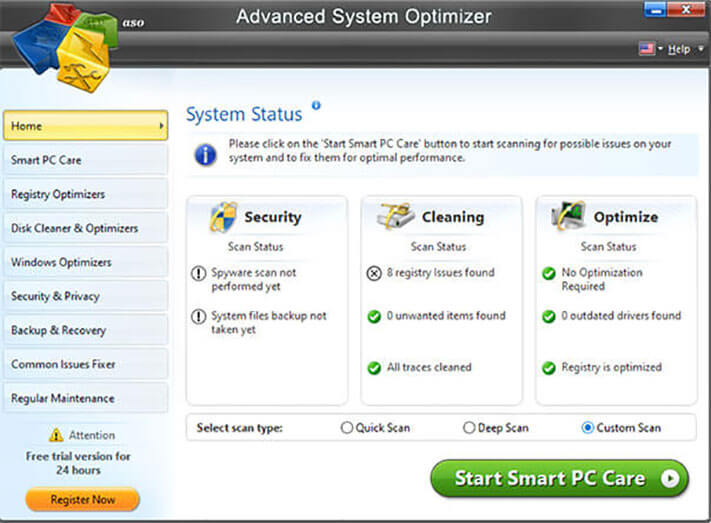
Task: Click the System Status heading
Action: (x=244, y=114)
